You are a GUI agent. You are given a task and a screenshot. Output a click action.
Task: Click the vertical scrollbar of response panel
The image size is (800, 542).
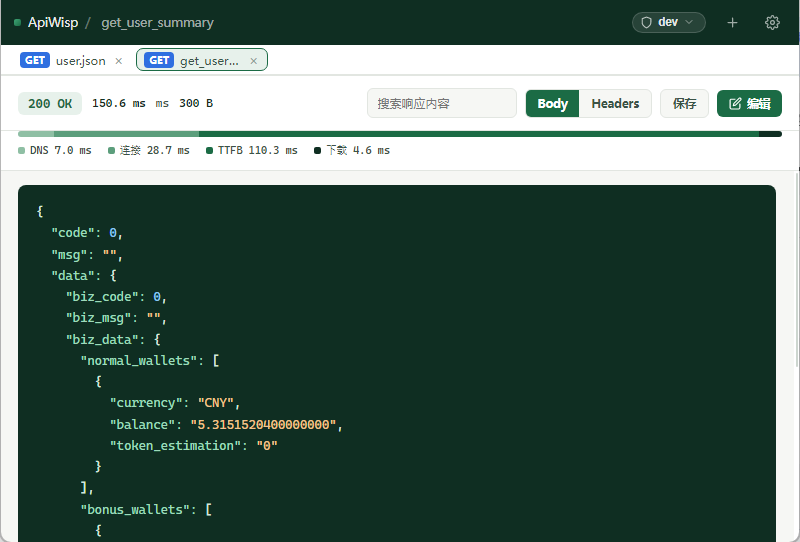coord(797,269)
